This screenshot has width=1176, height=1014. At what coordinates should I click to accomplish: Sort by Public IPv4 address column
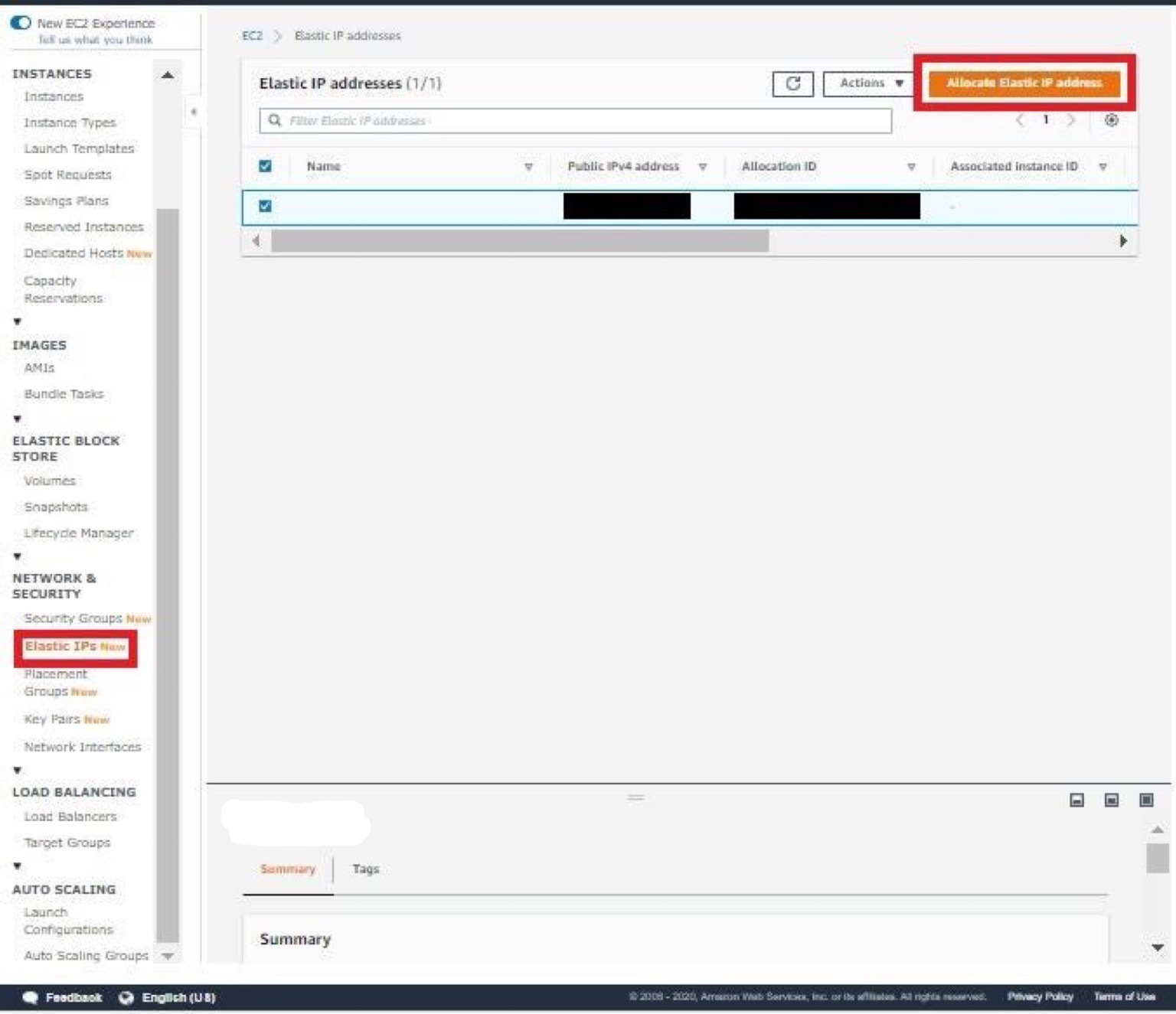click(702, 167)
